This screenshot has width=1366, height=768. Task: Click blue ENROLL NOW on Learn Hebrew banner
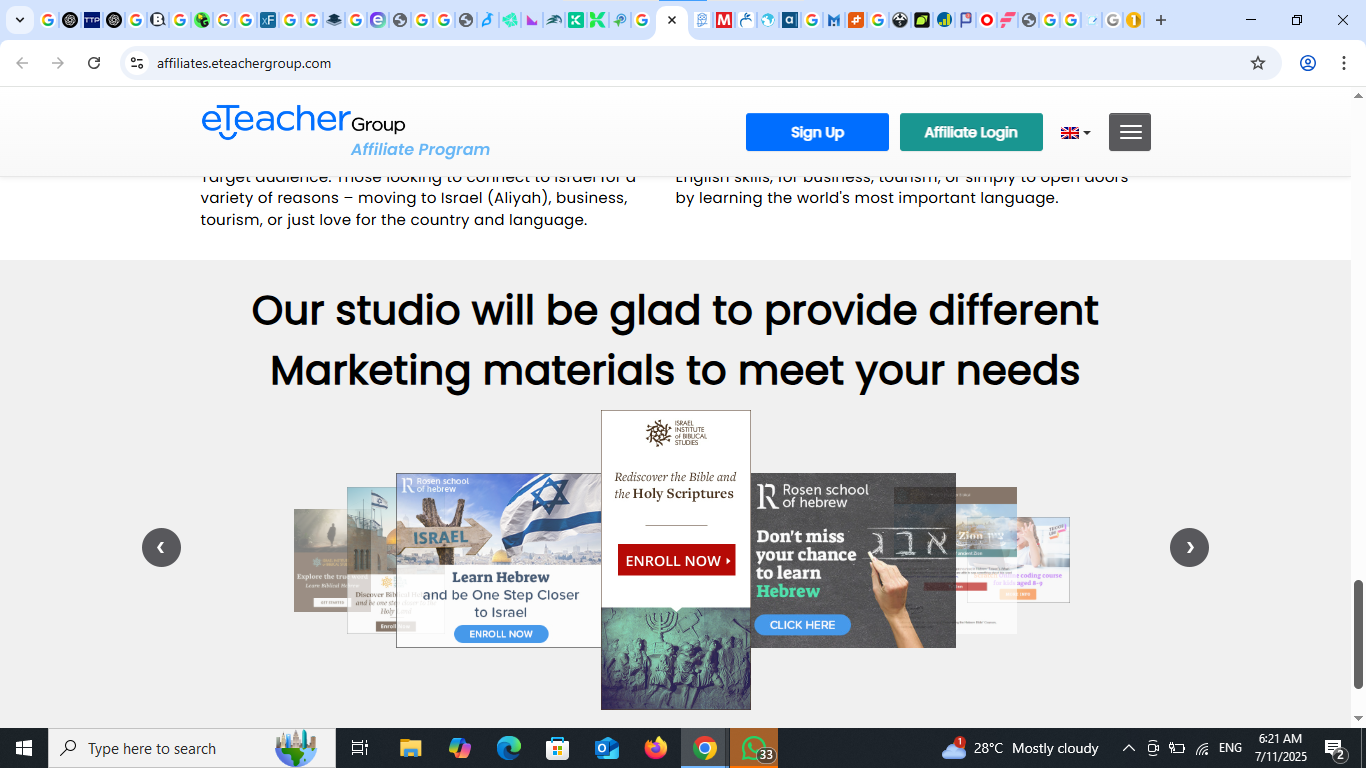coord(501,634)
